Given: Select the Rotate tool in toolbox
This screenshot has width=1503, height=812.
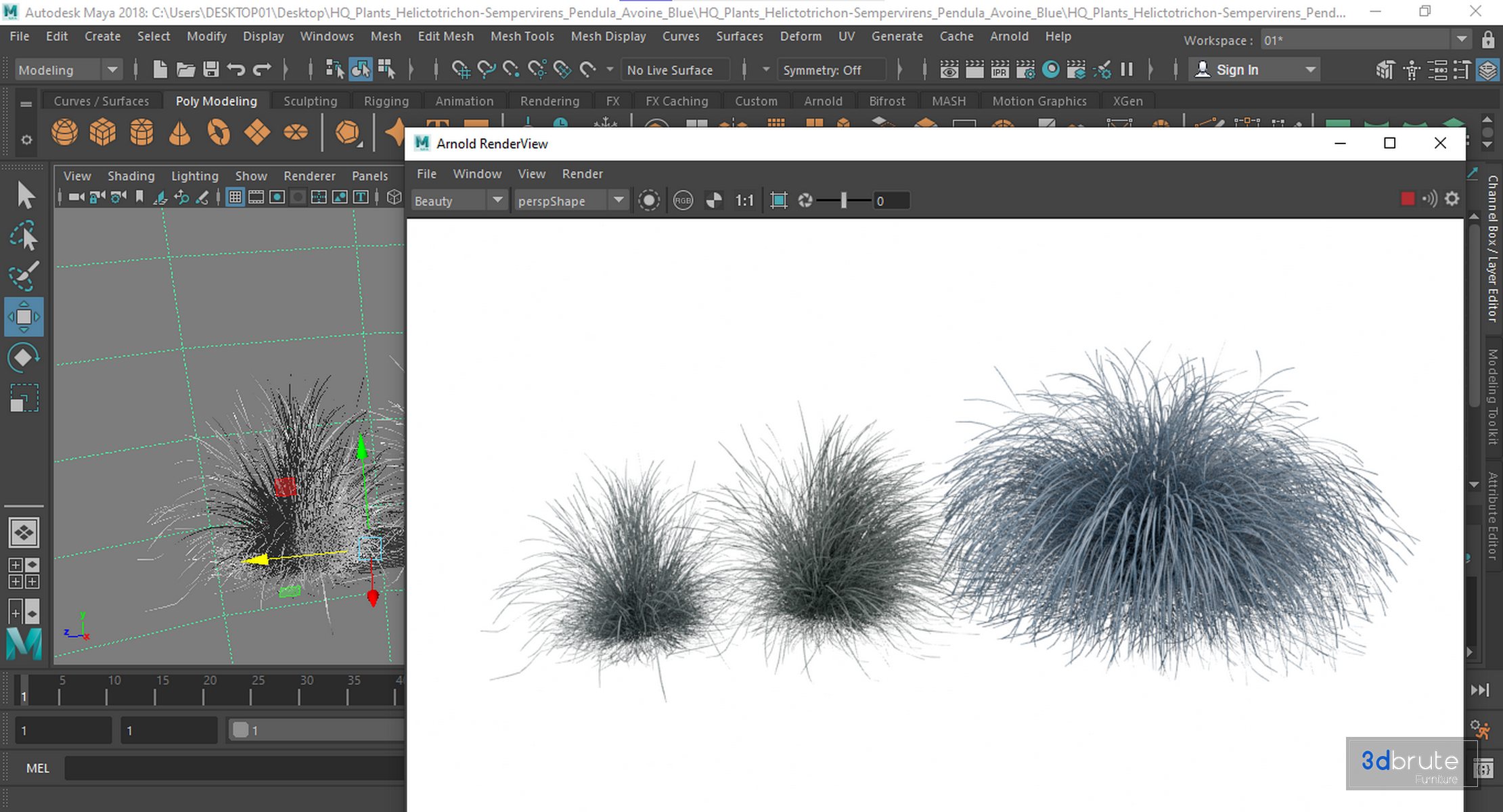Looking at the screenshot, I should point(24,357).
